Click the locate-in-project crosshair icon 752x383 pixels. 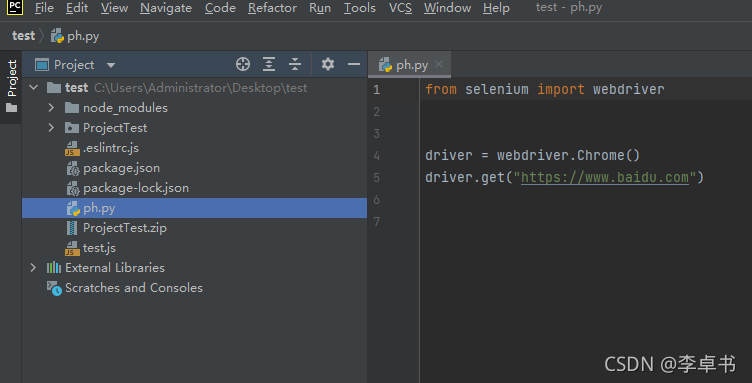click(243, 64)
